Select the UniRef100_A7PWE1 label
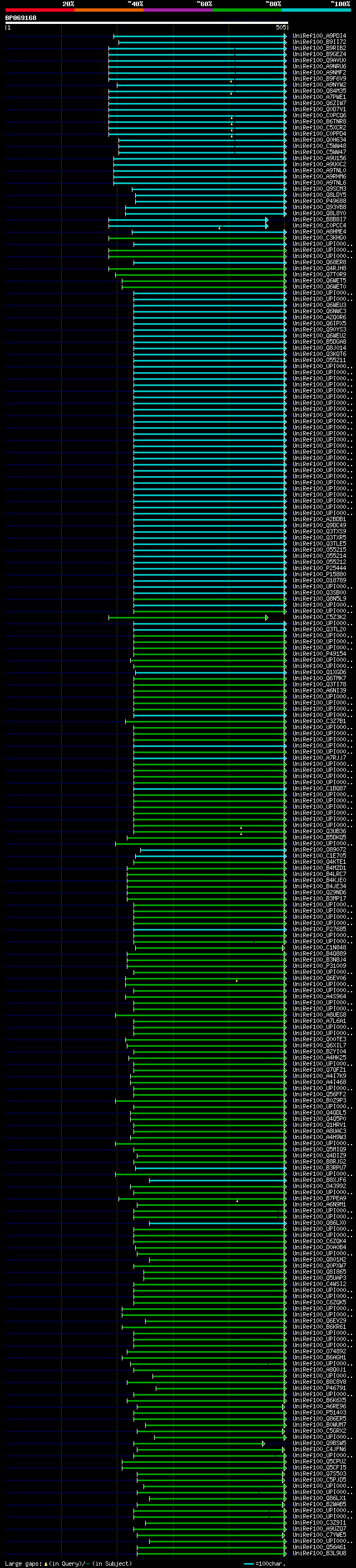Screen dimensions: 356x1568 coord(319,97)
